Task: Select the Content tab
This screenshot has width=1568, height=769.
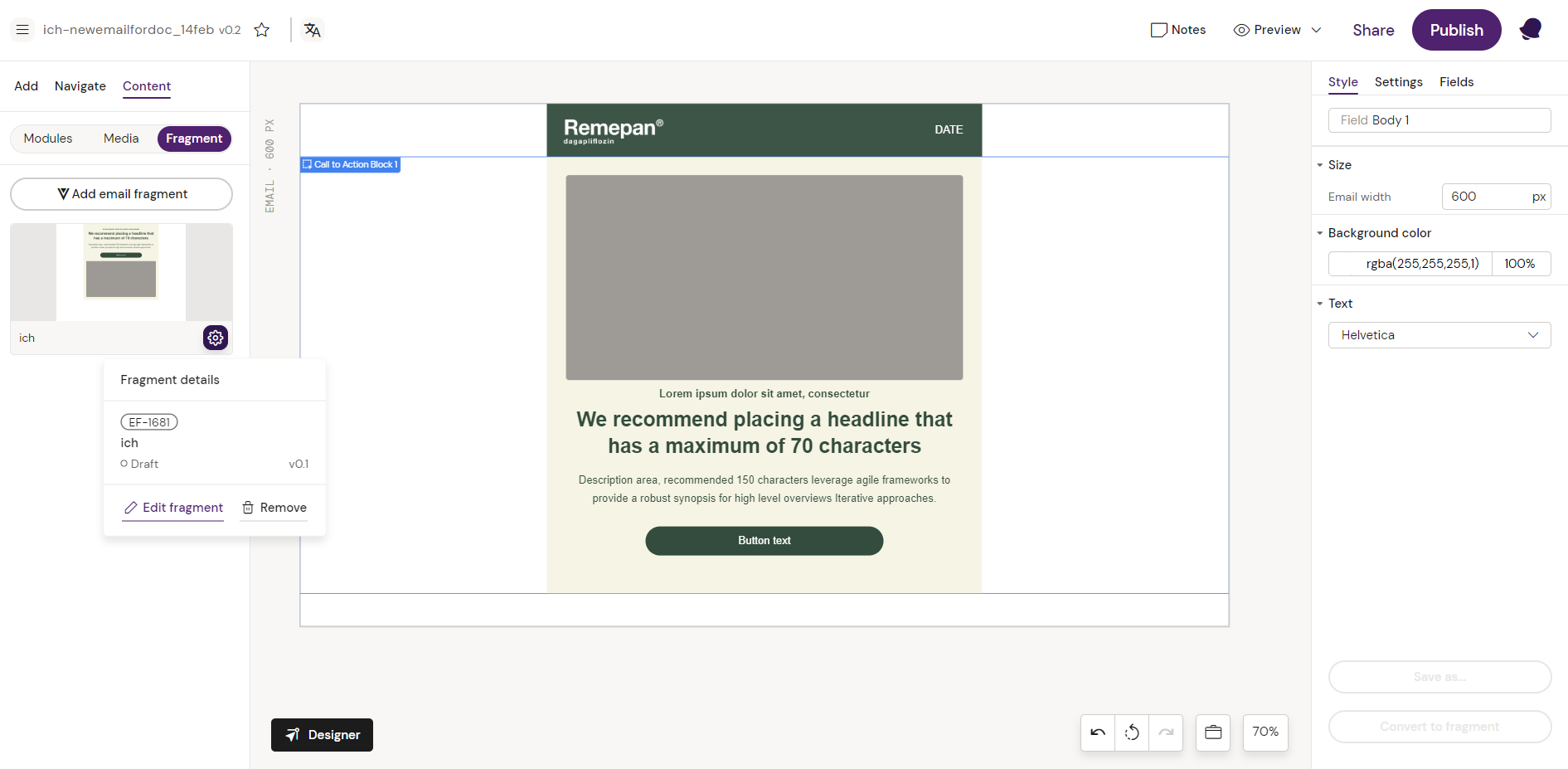Action: (x=147, y=86)
